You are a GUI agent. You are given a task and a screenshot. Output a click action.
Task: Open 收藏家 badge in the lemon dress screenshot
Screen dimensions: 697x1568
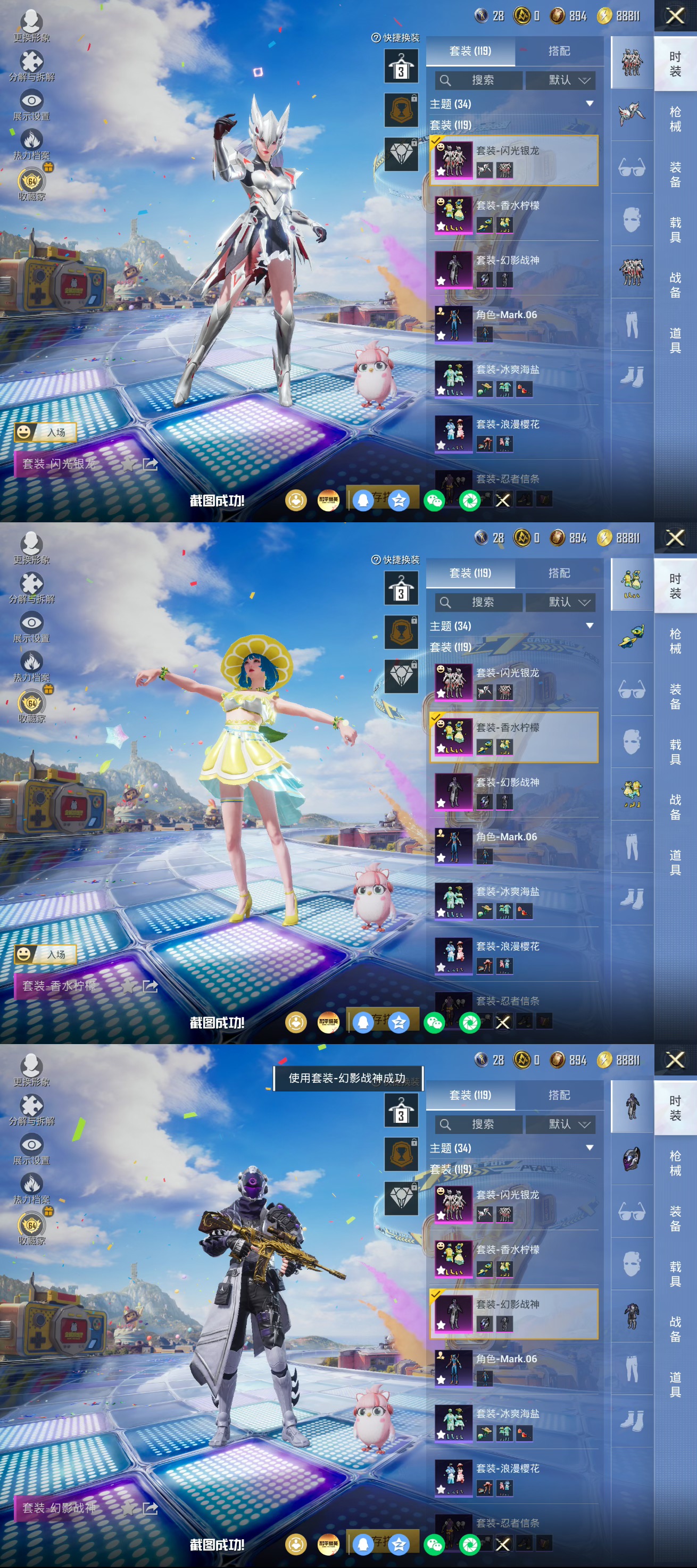point(31,706)
